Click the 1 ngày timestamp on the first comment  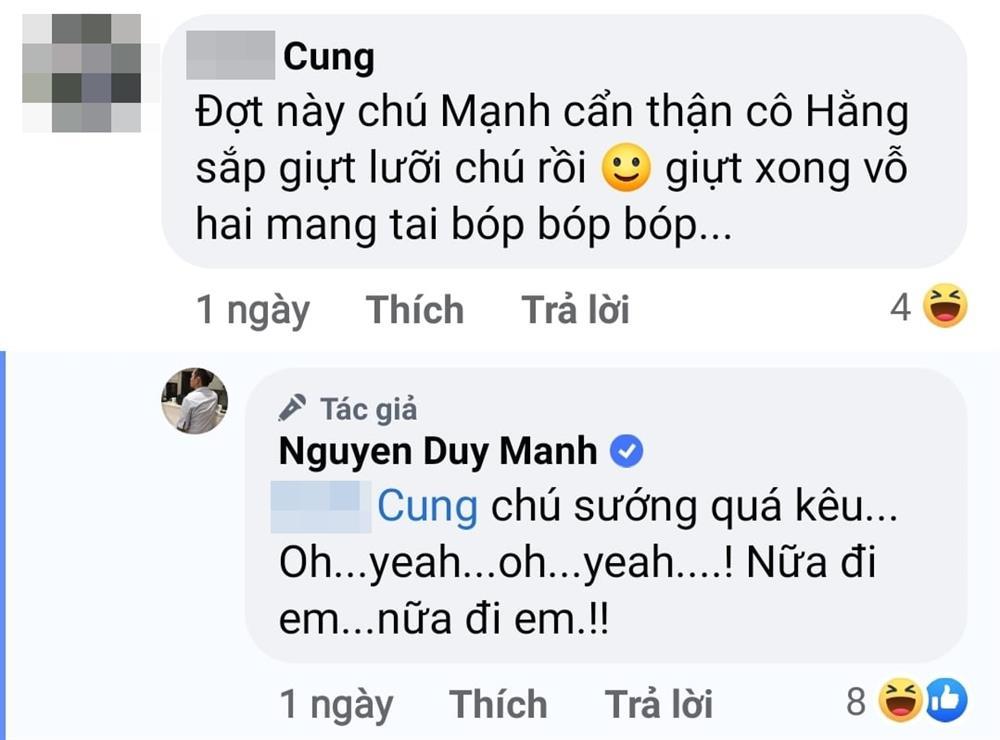(252, 309)
